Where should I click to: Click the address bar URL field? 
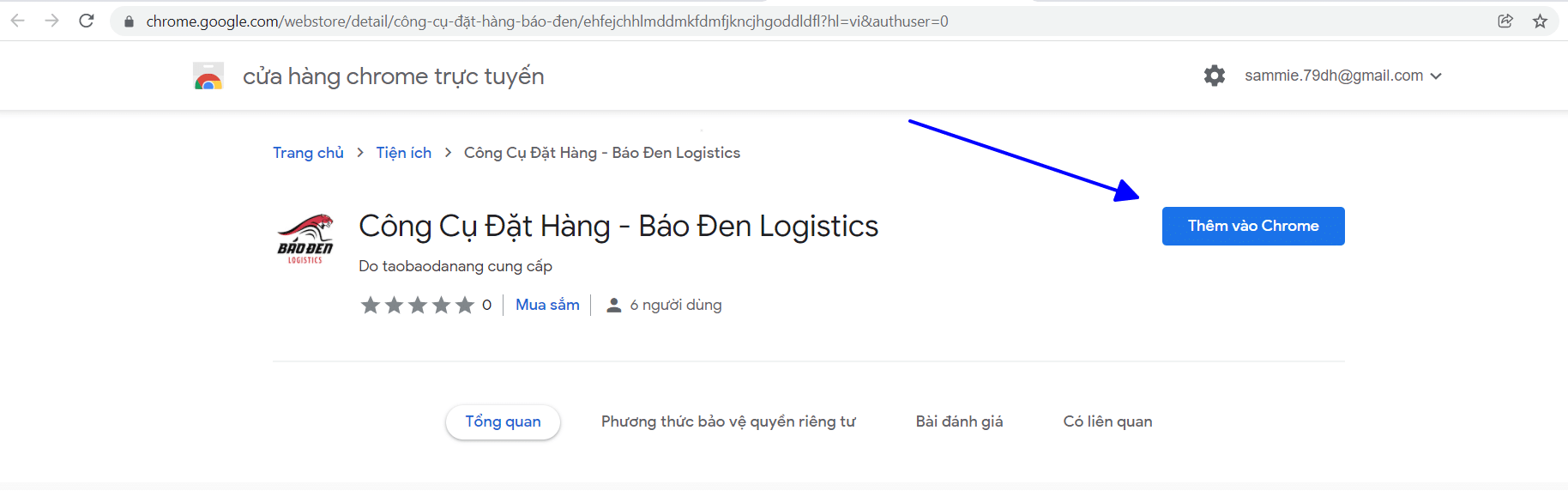[x=547, y=21]
